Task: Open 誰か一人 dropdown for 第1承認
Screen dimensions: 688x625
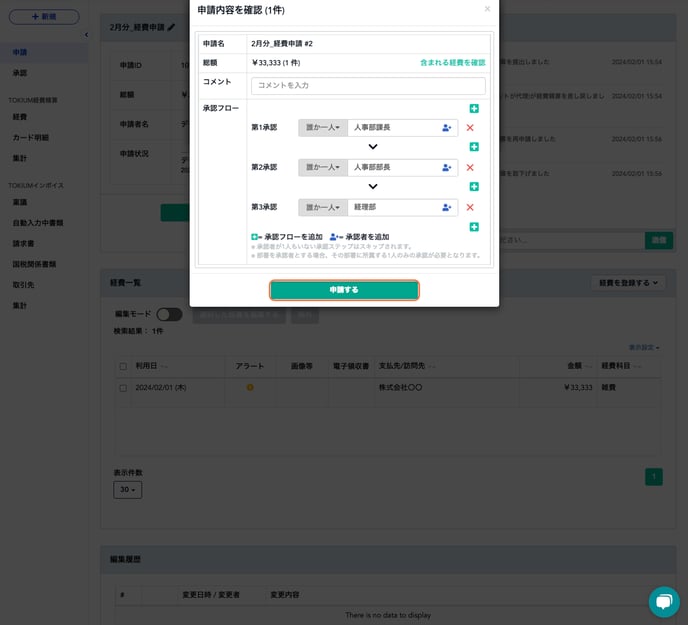Action: point(323,128)
